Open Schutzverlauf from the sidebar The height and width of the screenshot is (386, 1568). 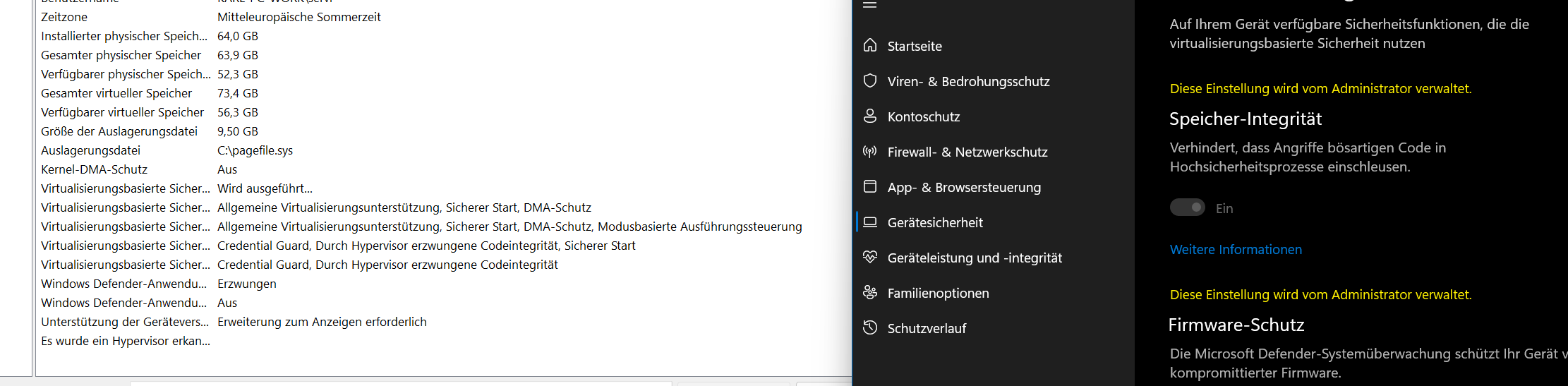point(927,328)
